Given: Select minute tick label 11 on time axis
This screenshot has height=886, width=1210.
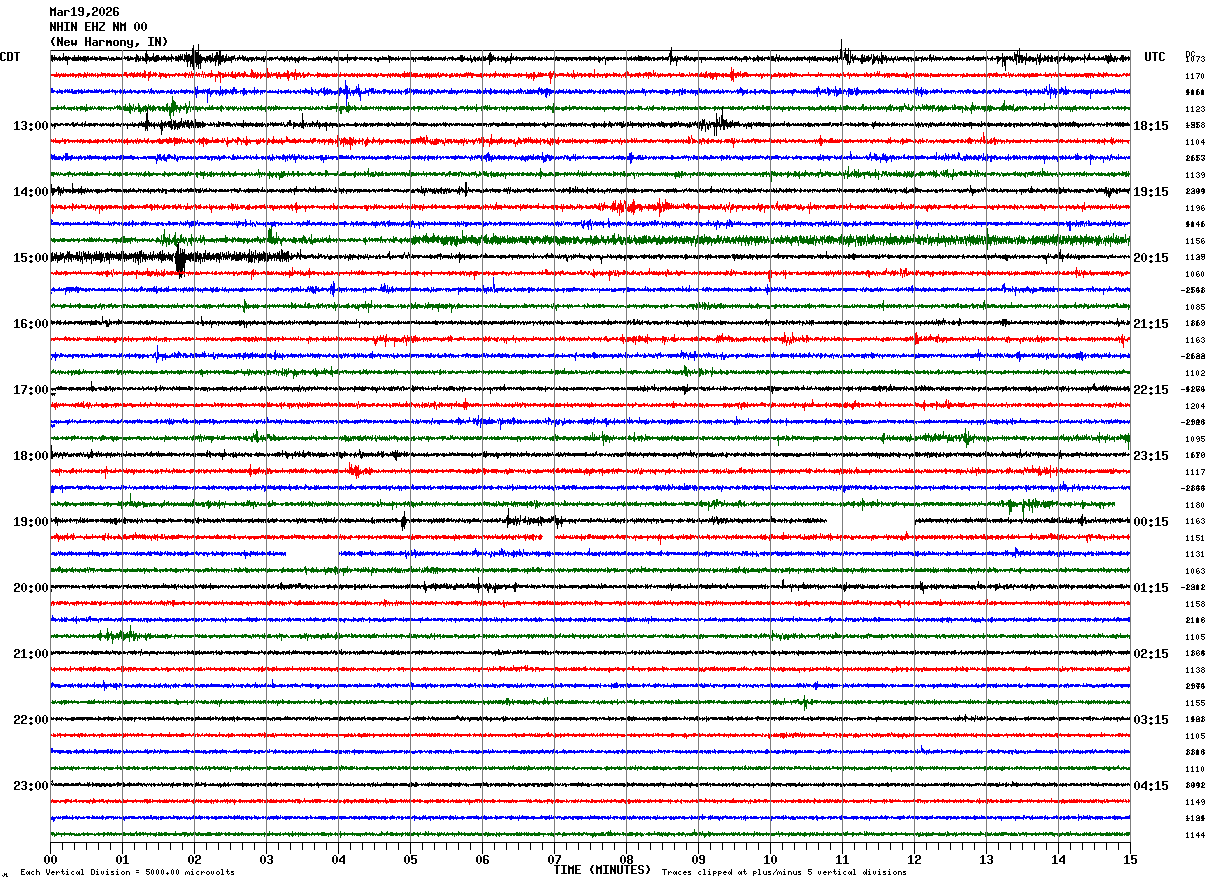Looking at the screenshot, I should 842,859.
